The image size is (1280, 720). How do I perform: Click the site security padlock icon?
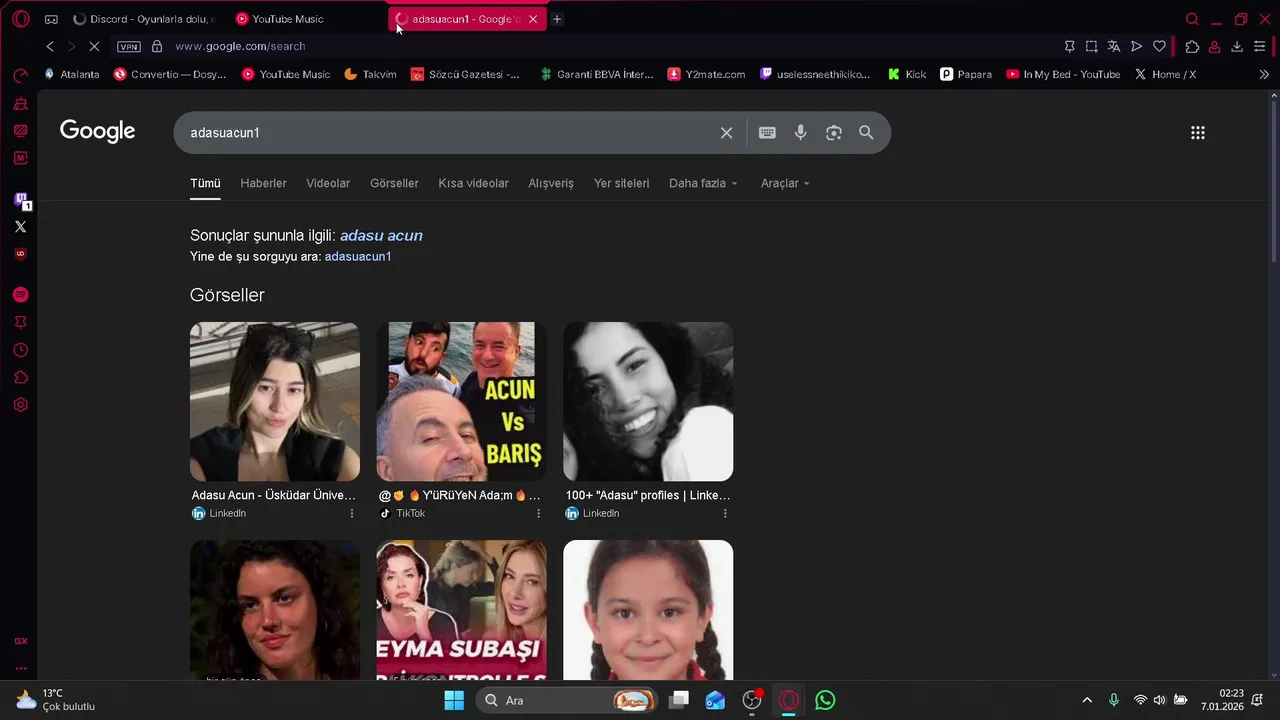click(x=157, y=46)
